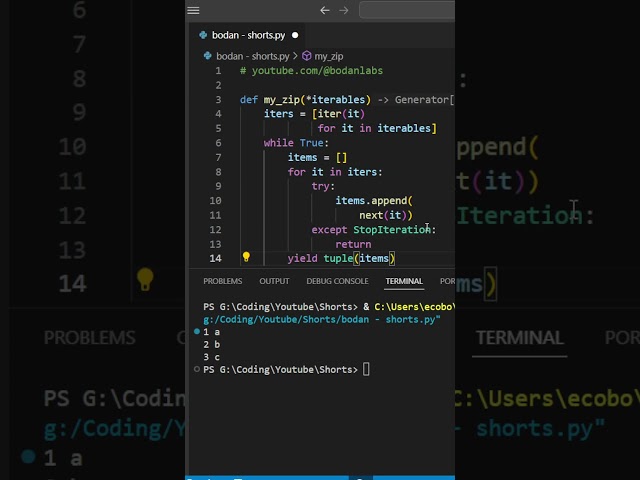Click 'items = []' on line 7
Screen dimensions: 640x480
click(317, 158)
